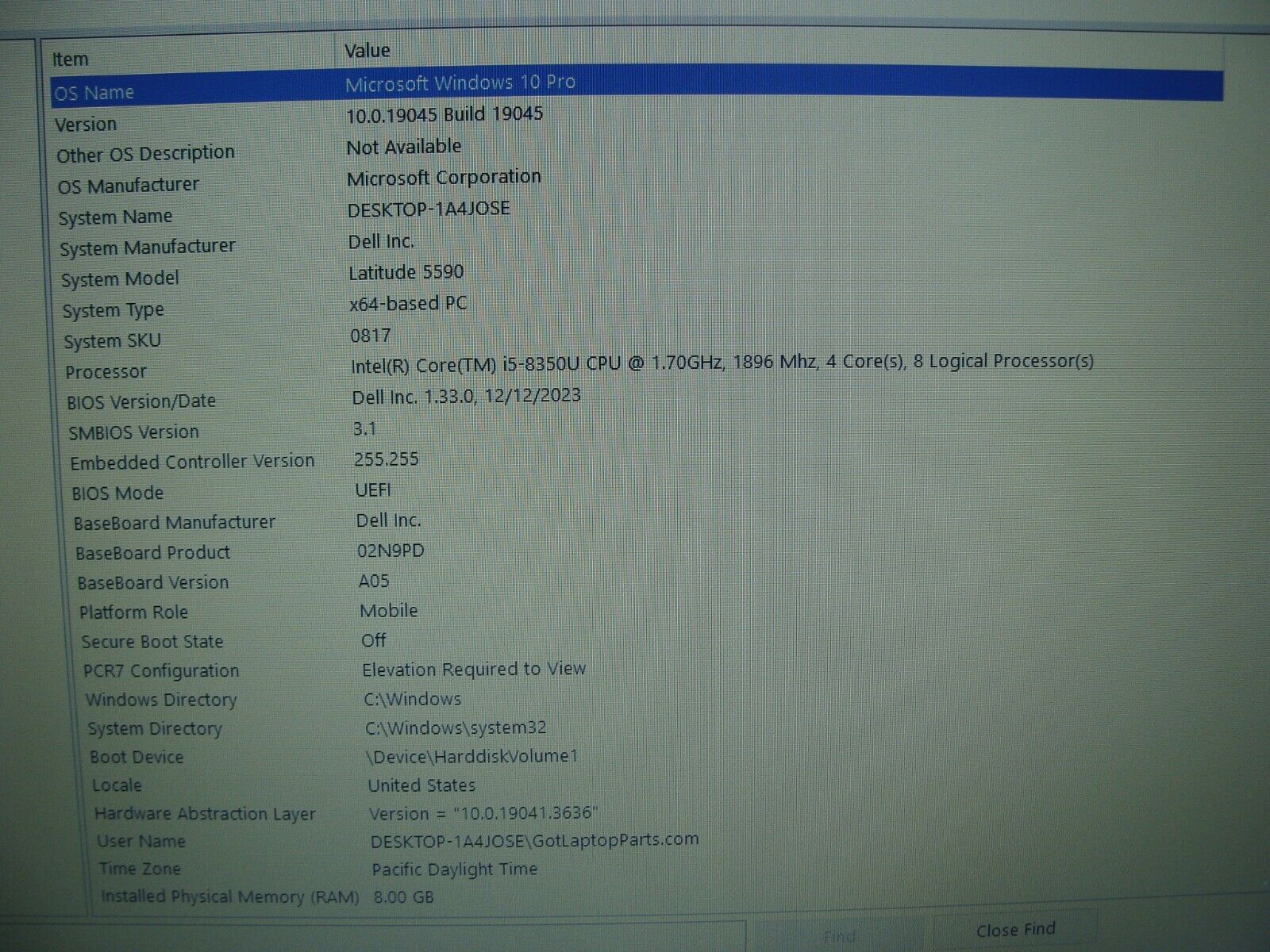This screenshot has height=952, width=1270.
Task: Click Secure Boot State value 'Off'
Action: (x=374, y=640)
